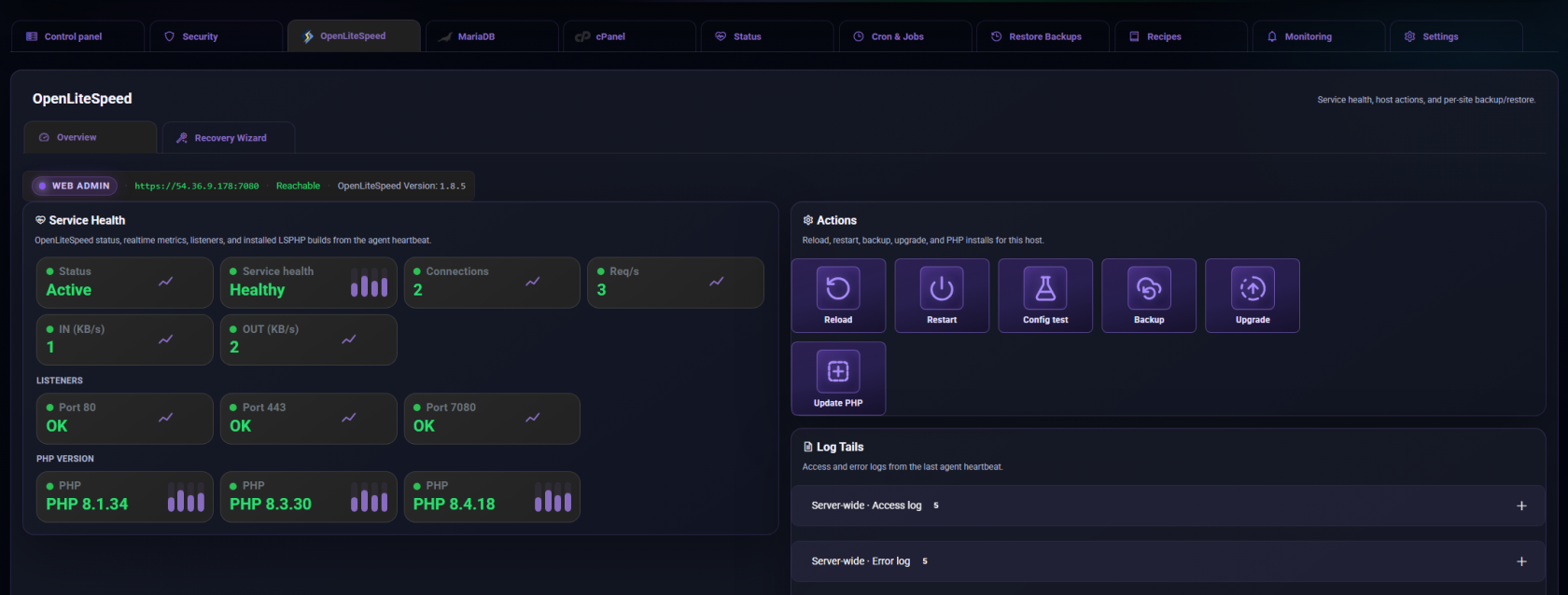The height and width of the screenshot is (595, 1568).
Task: Click the Port 443 trend icon
Action: (349, 418)
